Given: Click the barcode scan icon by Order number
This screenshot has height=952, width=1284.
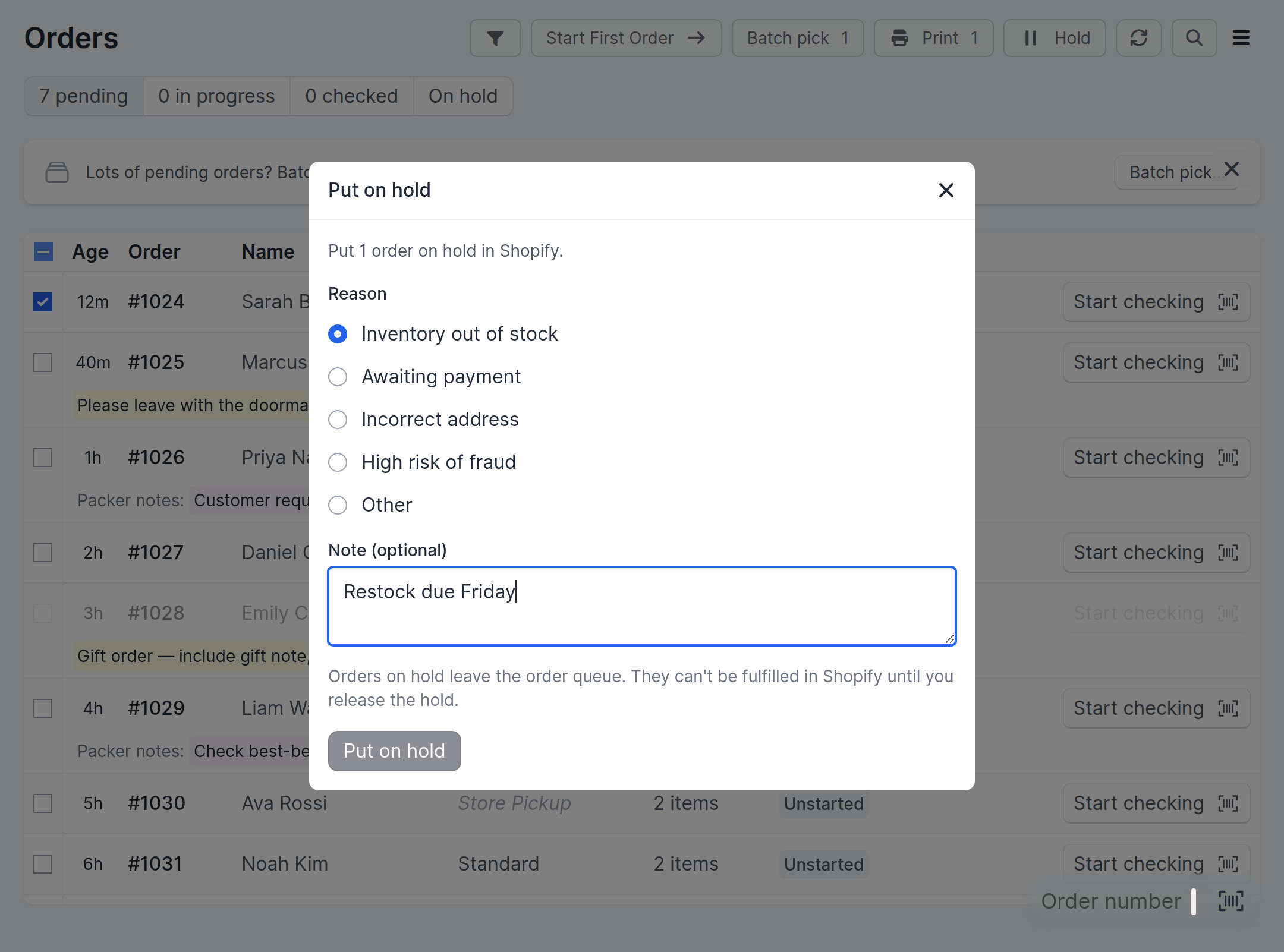Looking at the screenshot, I should pyautogui.click(x=1230, y=901).
